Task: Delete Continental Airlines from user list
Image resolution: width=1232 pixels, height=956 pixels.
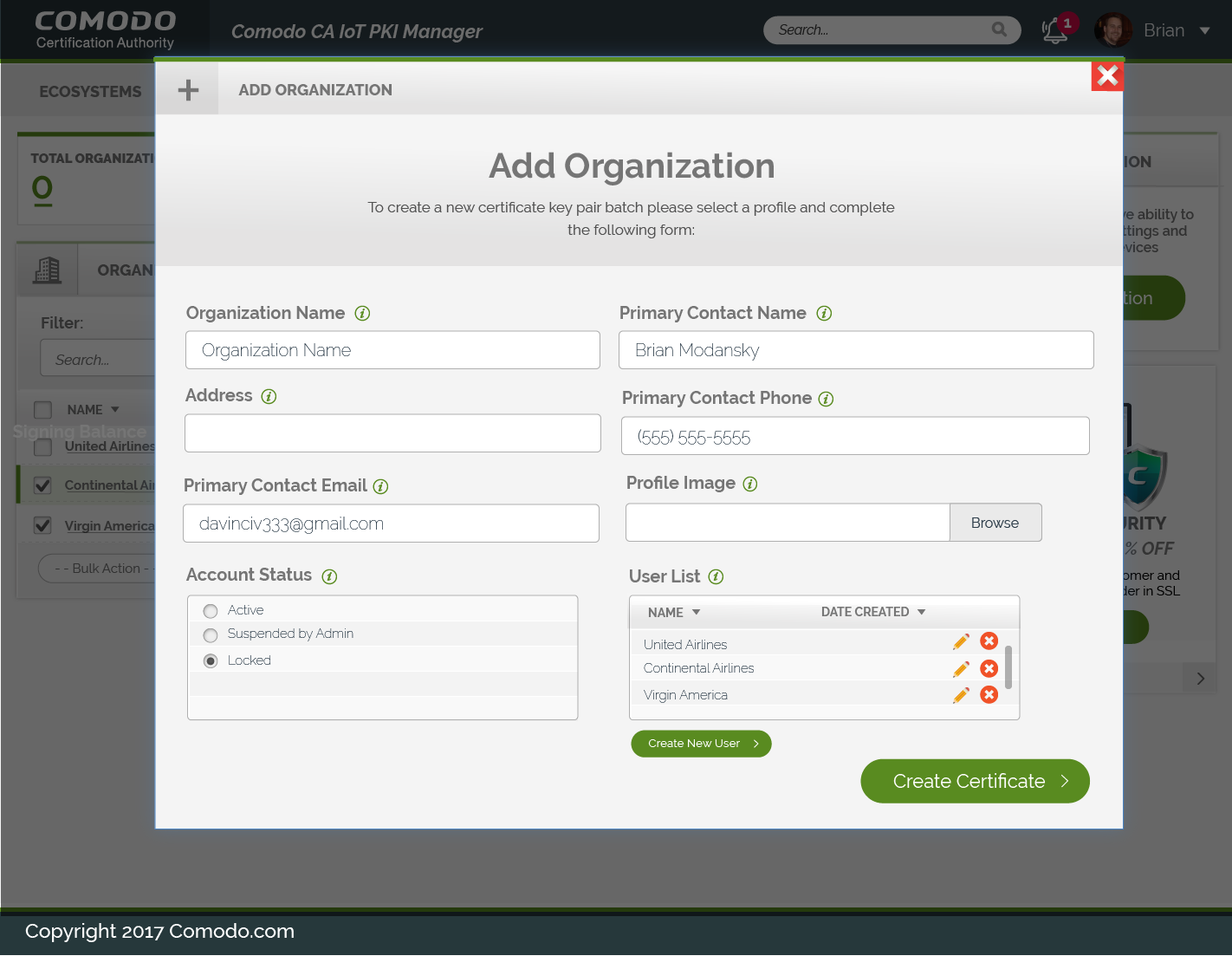Action: click(989, 668)
